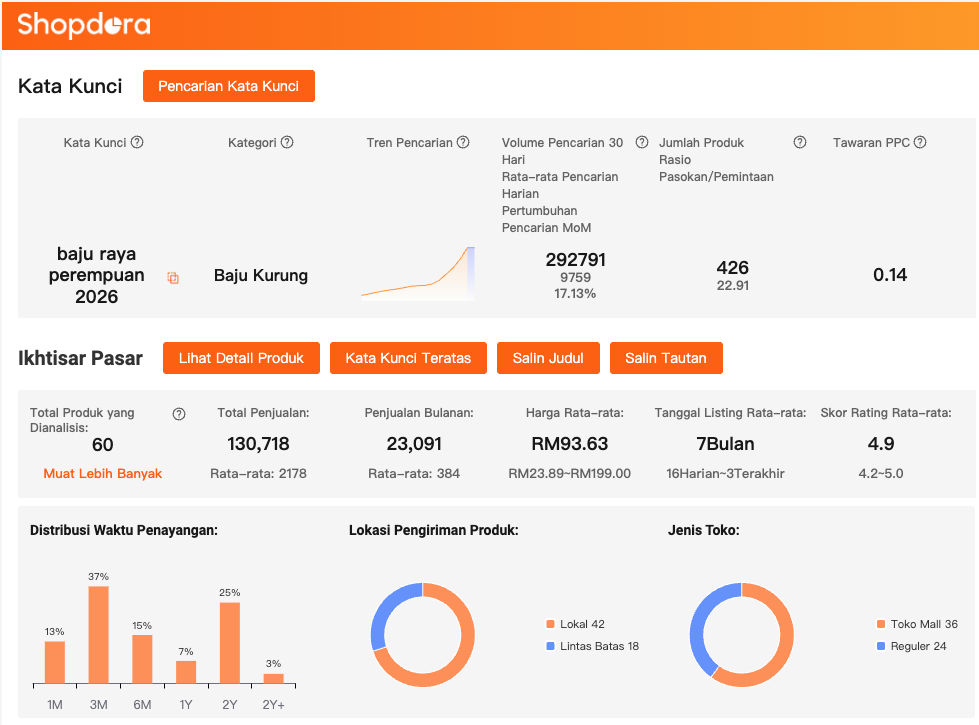The image size is (979, 725).
Task: Click the Shopdora logo
Action: pos(84,24)
